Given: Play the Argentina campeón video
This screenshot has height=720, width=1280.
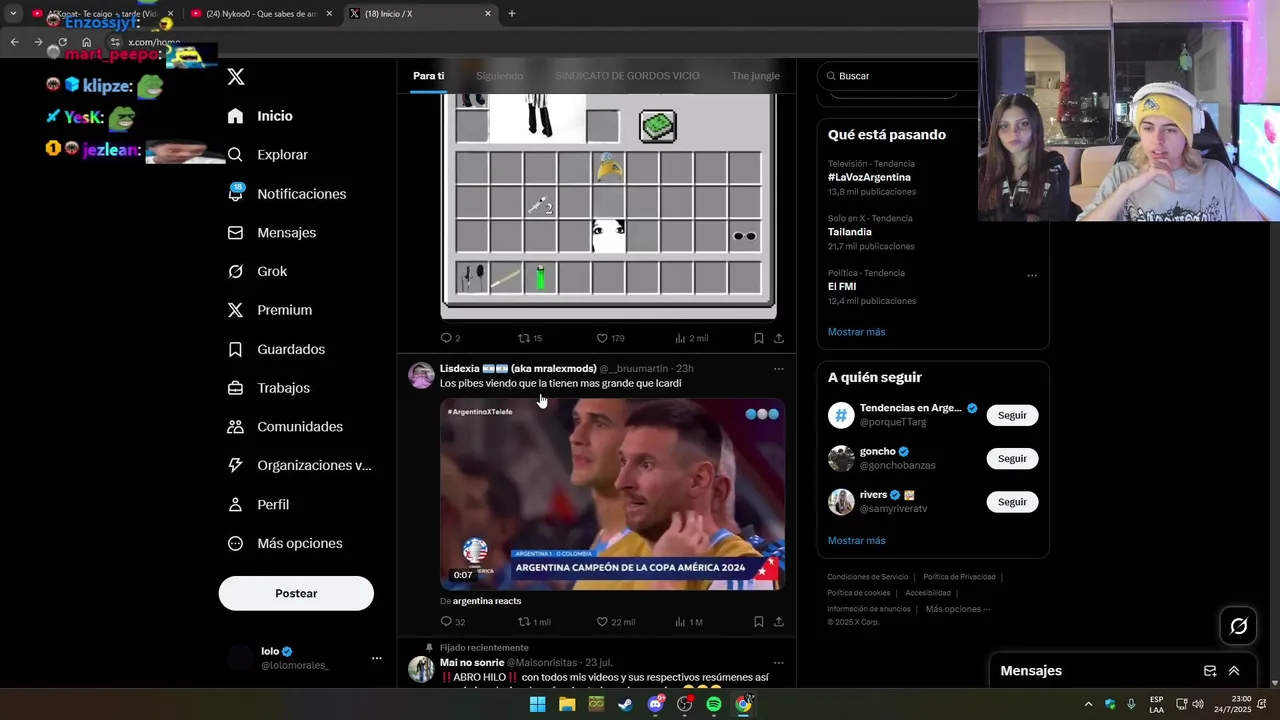Looking at the screenshot, I should click(612, 494).
